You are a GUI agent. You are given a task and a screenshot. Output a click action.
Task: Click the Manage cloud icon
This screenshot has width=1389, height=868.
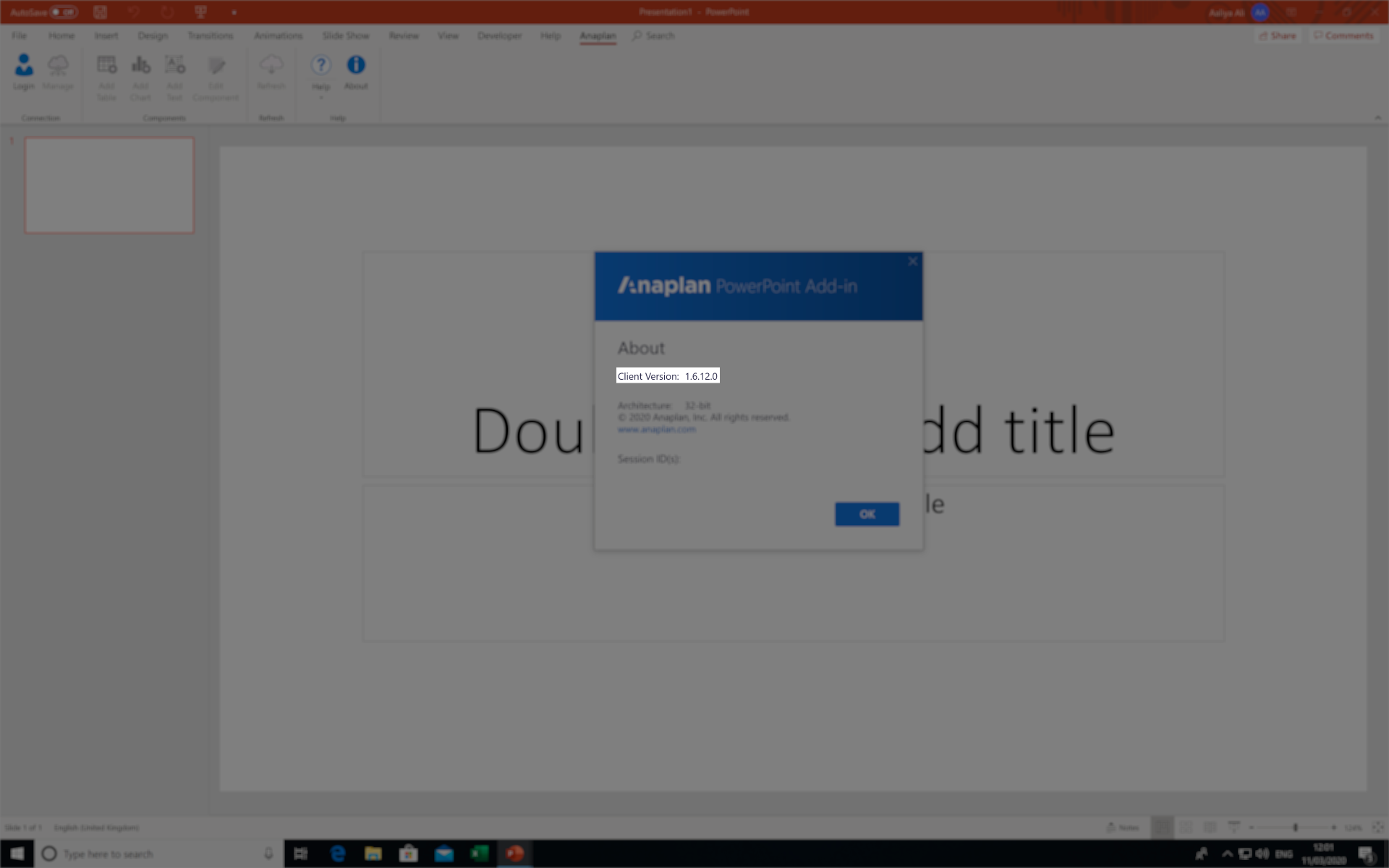(x=58, y=65)
